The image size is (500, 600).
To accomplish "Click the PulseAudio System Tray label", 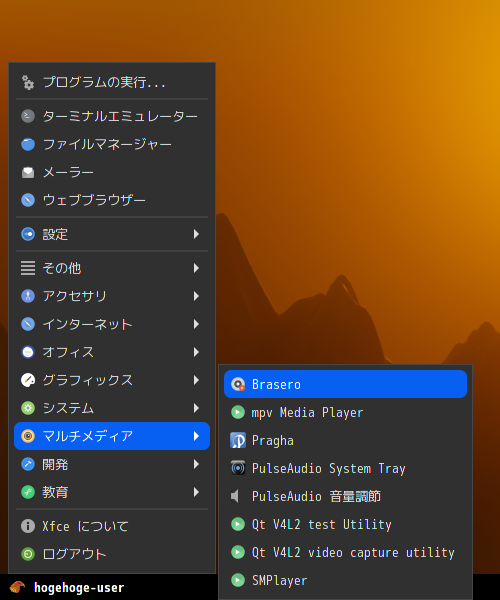I will click(x=329, y=469).
